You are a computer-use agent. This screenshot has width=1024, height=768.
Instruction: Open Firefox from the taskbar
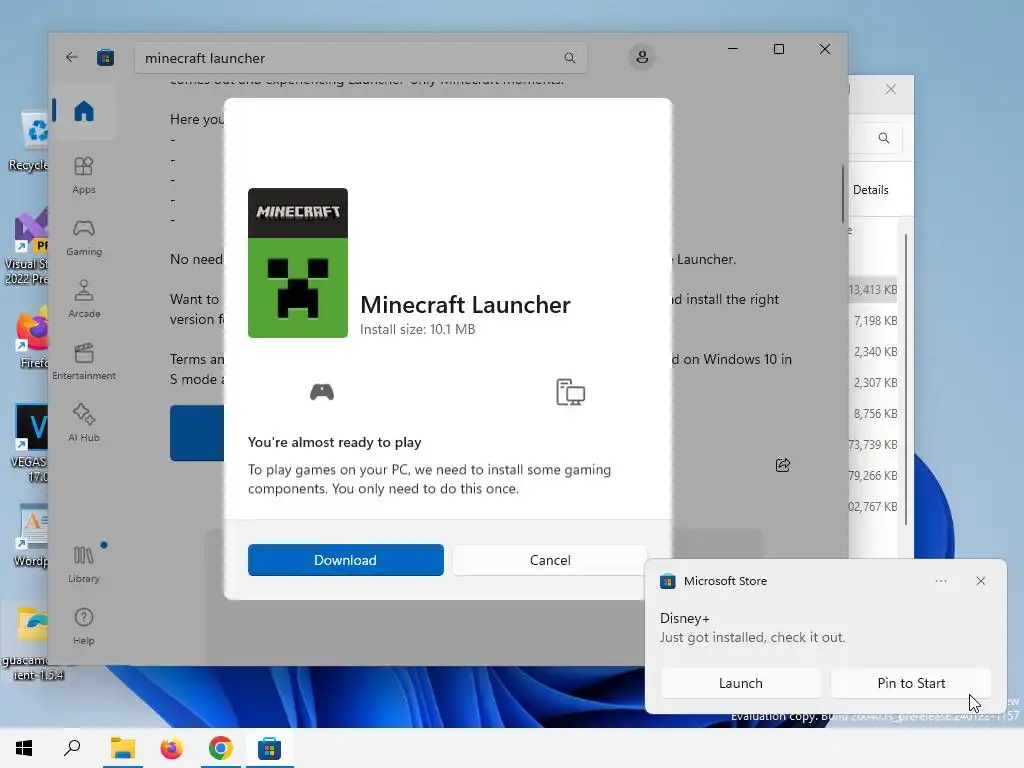coord(171,748)
